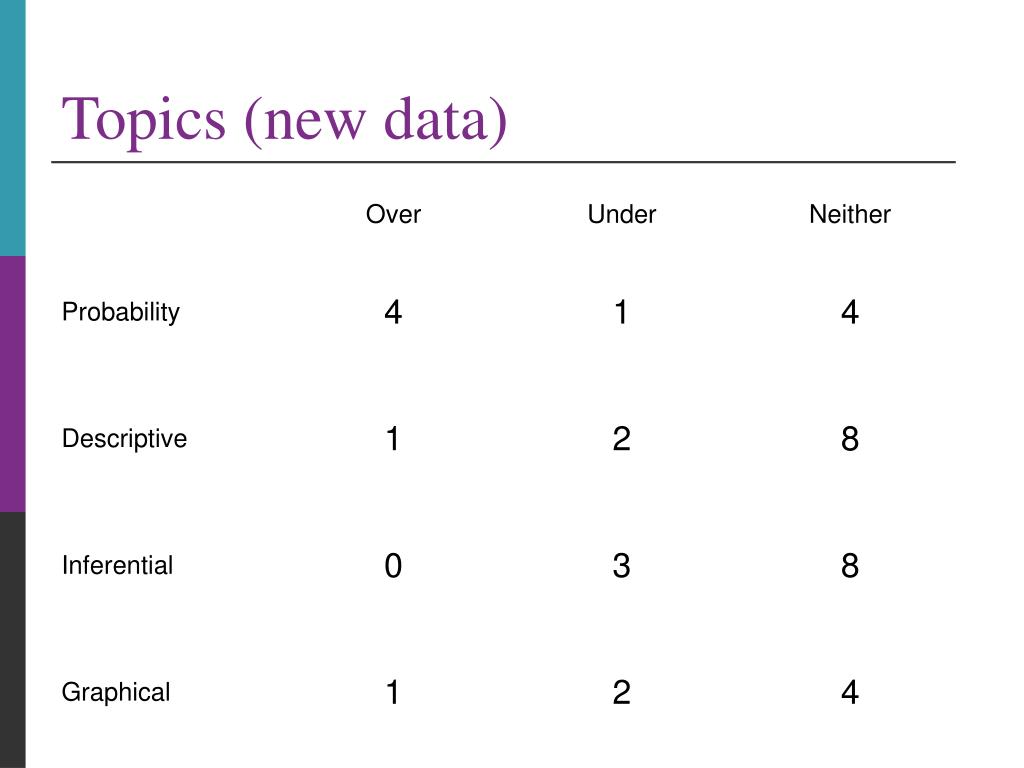1024x768 pixels.
Task: Click the 'Inferential' row label
Action: pos(118,566)
